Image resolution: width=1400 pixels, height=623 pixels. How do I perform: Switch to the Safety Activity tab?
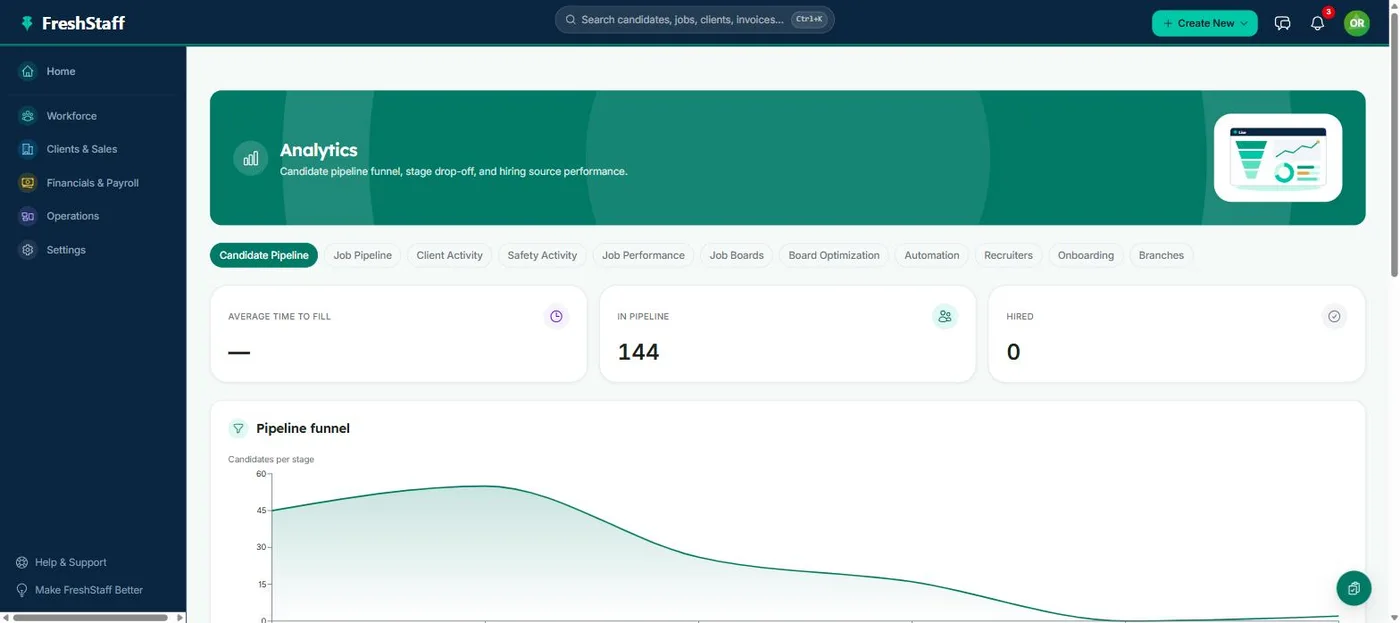point(542,255)
